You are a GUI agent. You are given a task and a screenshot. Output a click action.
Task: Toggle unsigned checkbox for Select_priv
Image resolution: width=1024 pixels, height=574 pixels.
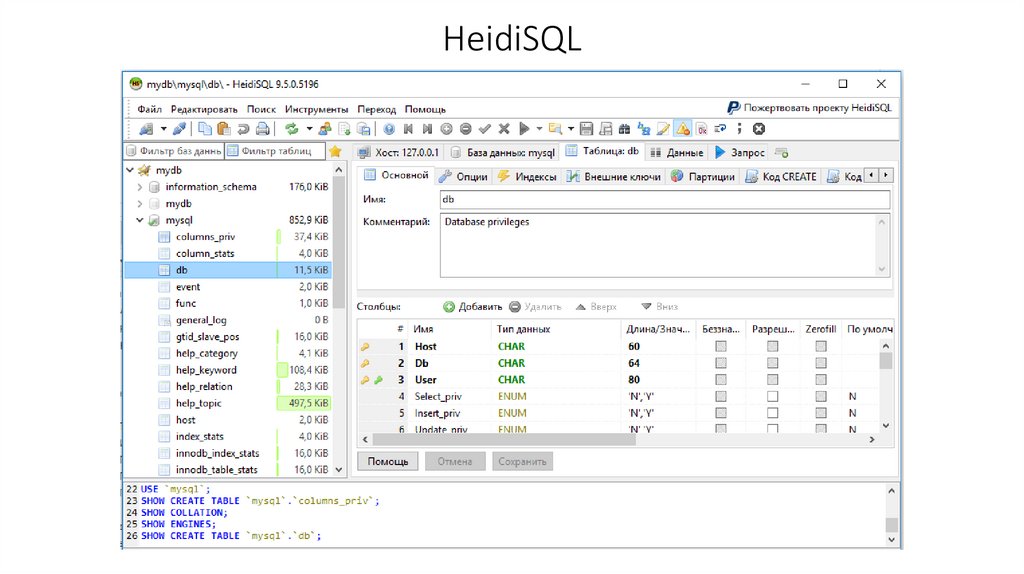tap(721, 396)
